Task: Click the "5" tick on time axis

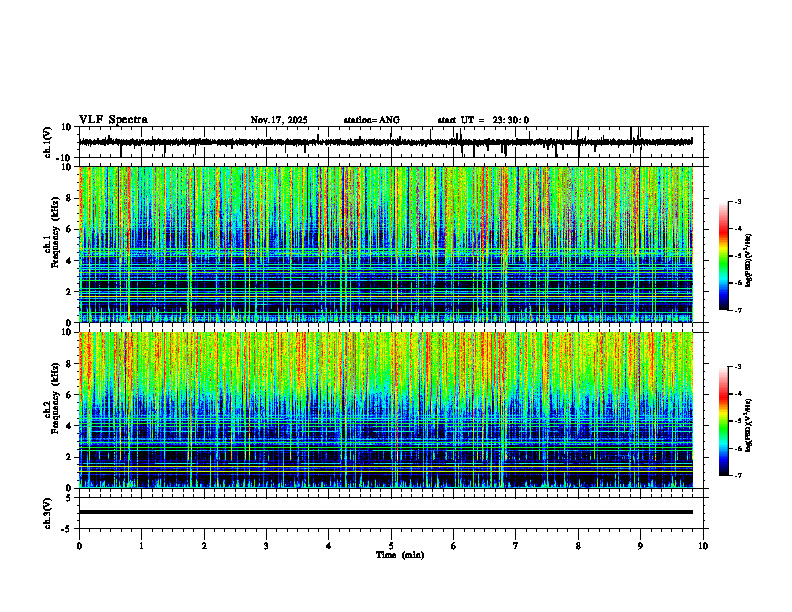Action: point(391,546)
